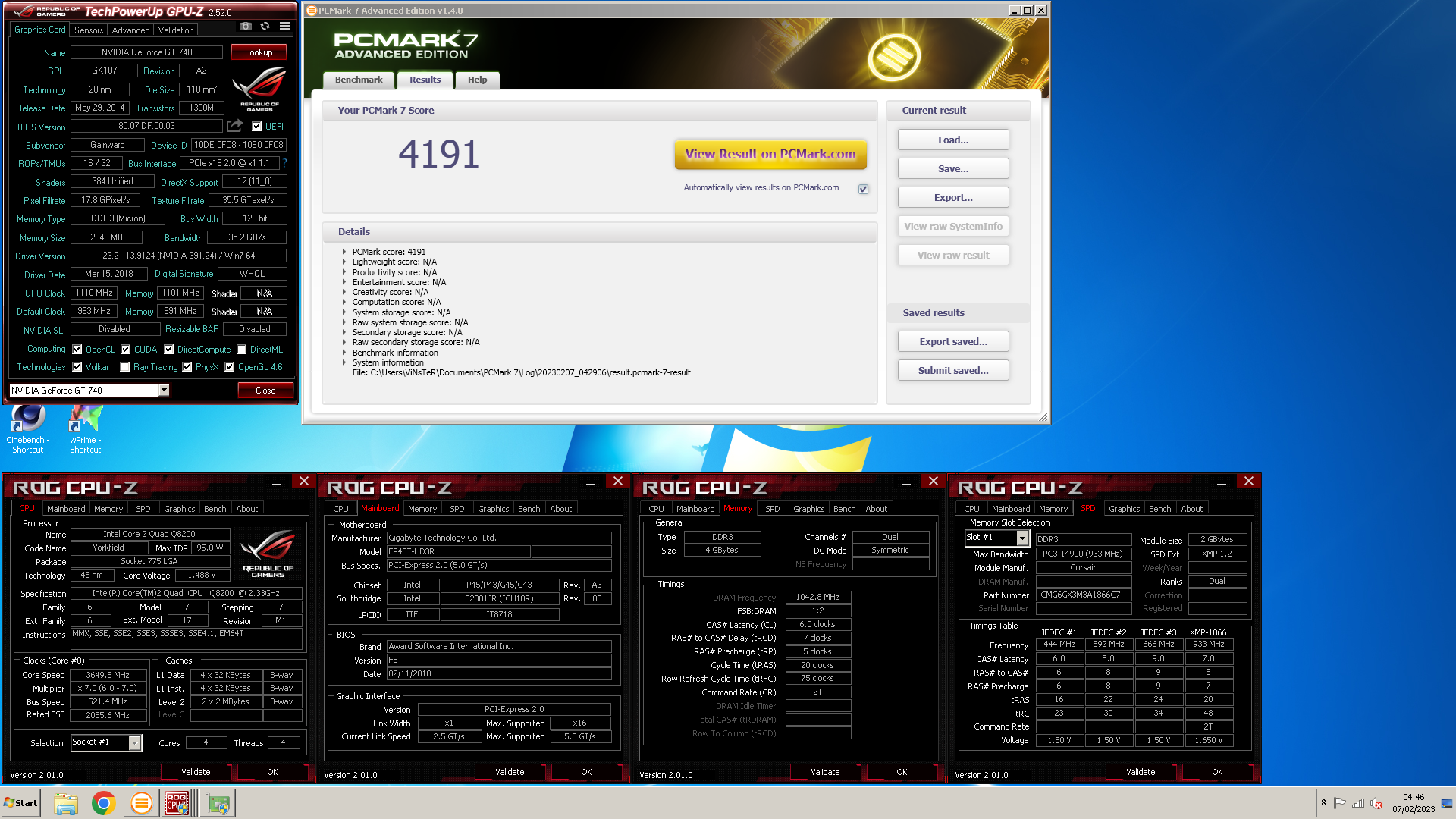This screenshot has width=1456, height=819.
Task: Switch to GPU-Z Validation tab
Action: [176, 30]
